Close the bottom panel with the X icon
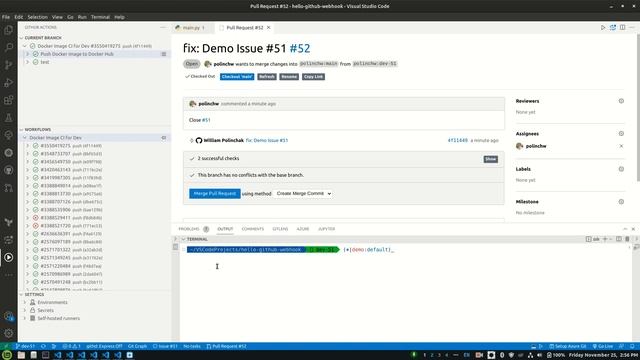 633,229
